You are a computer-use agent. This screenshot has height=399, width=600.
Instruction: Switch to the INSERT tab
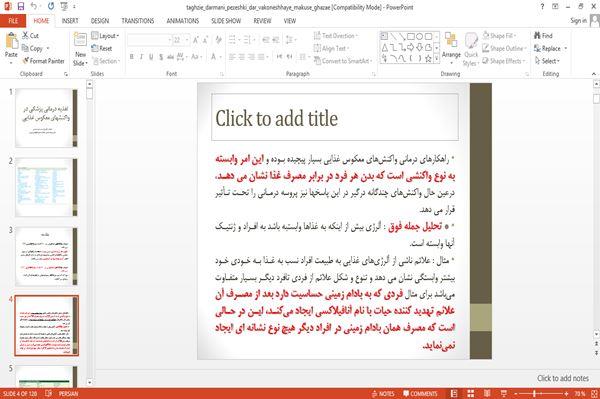(70, 21)
